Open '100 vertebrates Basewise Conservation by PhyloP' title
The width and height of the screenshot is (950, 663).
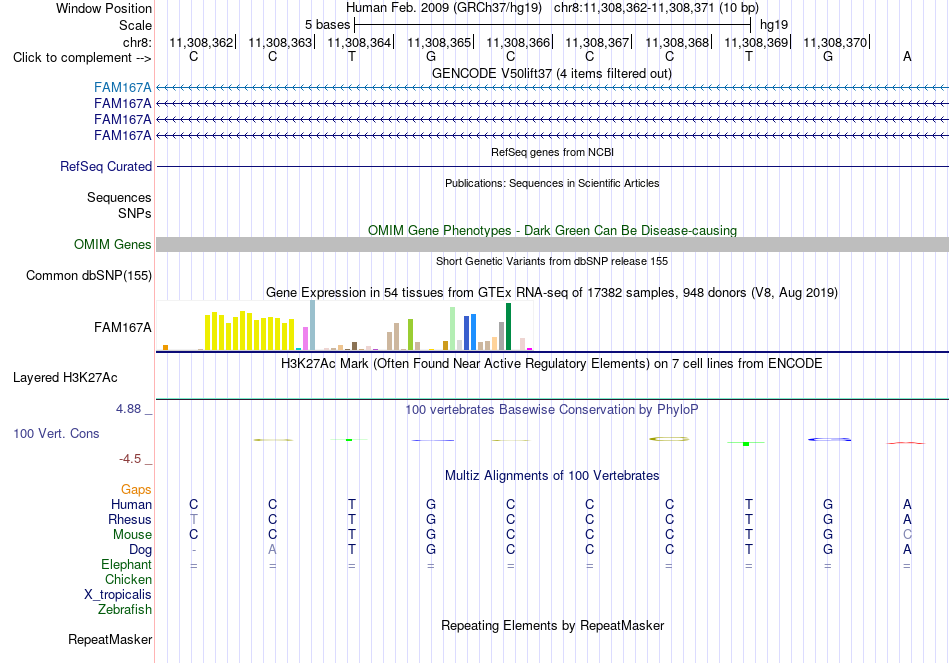coord(552,410)
